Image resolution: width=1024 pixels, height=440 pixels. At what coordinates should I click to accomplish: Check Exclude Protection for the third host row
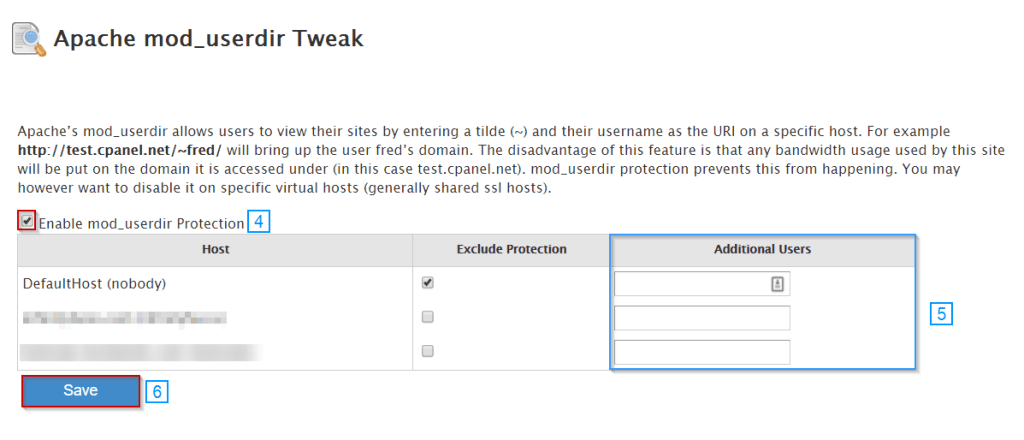427,351
